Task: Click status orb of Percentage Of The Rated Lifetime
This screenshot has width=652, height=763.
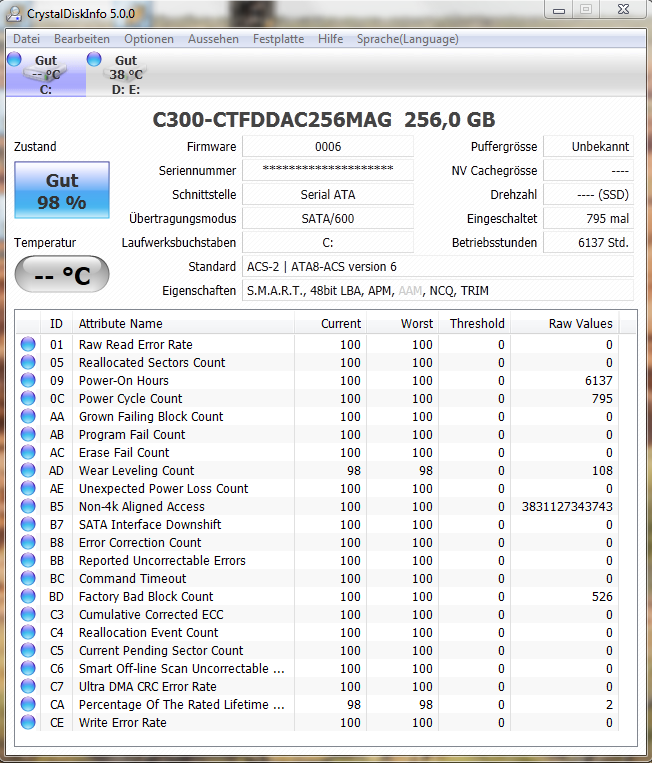Action: [28, 704]
